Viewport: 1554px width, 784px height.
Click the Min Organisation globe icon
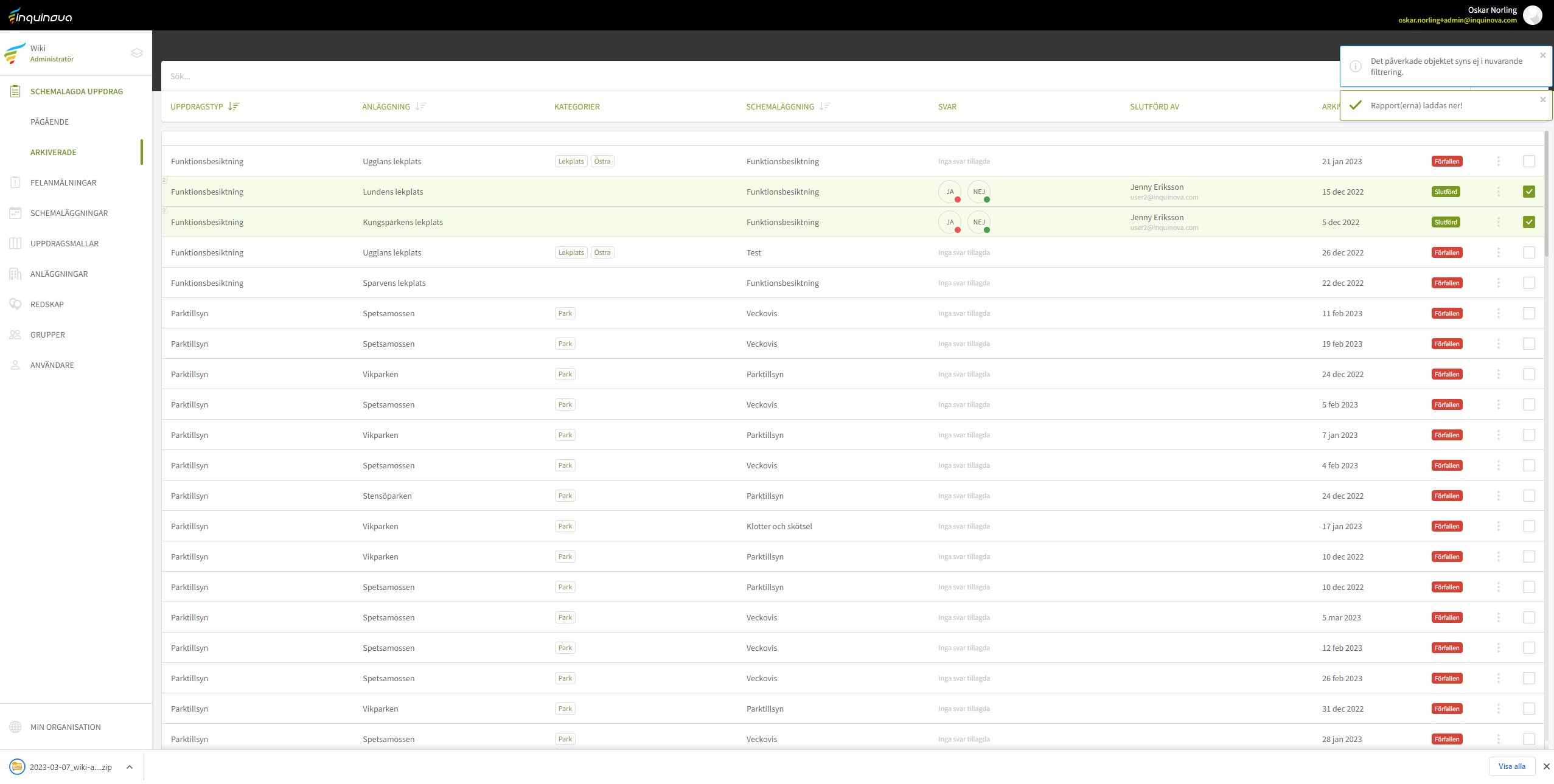click(x=15, y=727)
